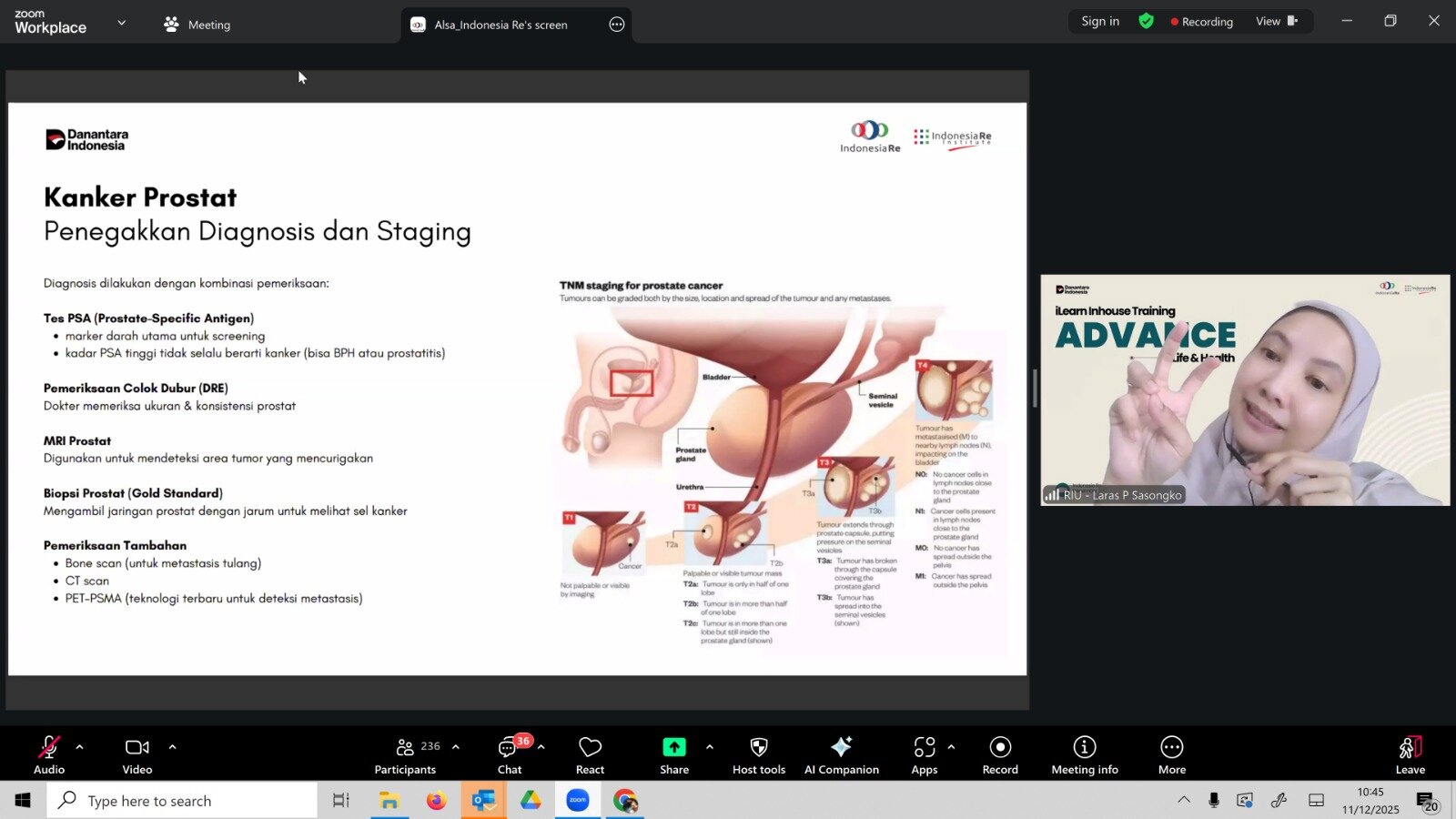Open the React emoji panel
This screenshot has height=819, width=1456.
tap(590, 754)
